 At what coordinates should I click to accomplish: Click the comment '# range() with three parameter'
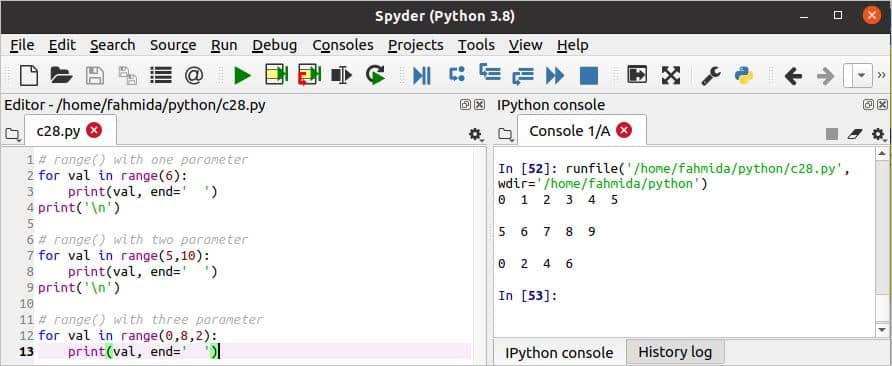point(150,320)
